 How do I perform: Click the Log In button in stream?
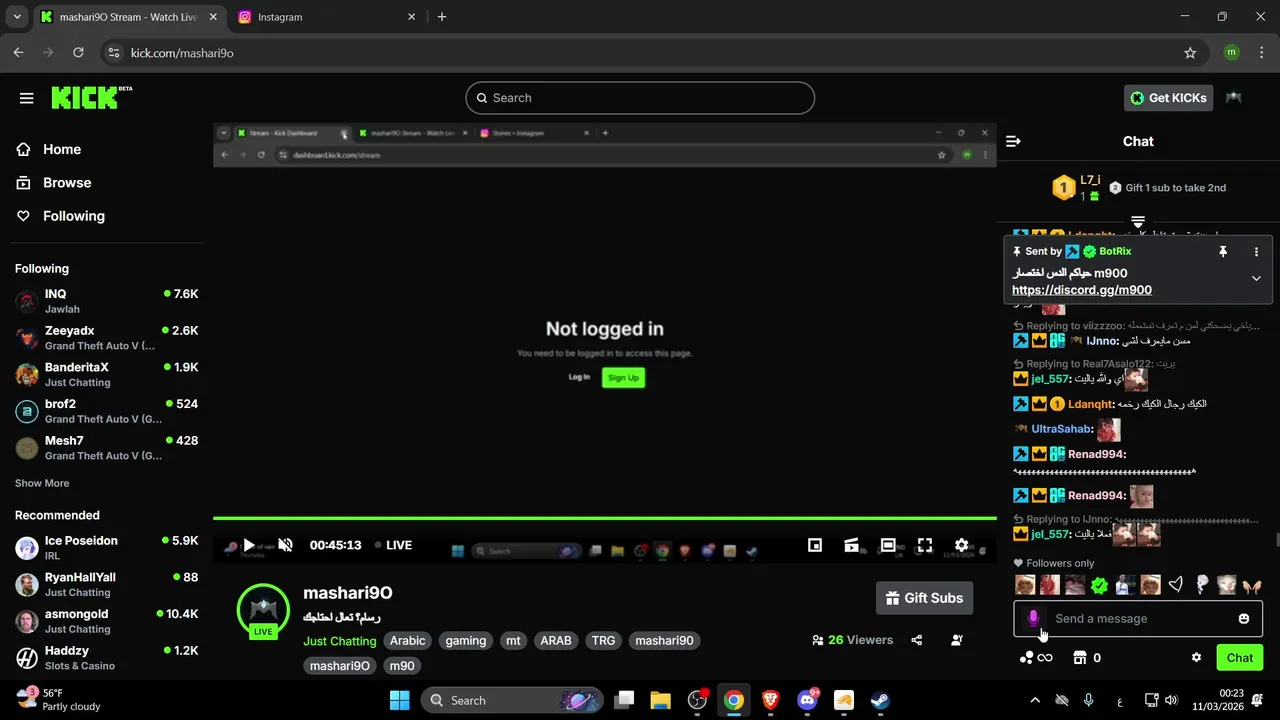(579, 377)
